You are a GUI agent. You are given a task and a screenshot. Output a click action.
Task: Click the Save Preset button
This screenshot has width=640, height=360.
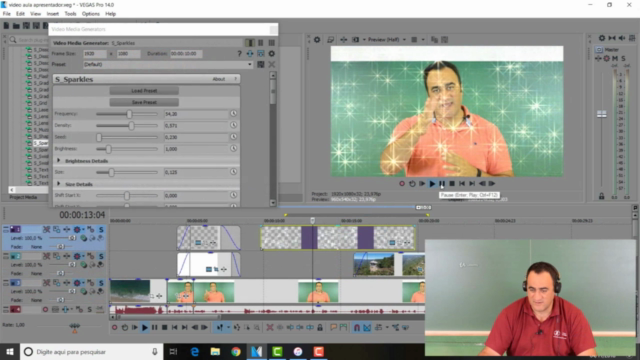pos(144,102)
